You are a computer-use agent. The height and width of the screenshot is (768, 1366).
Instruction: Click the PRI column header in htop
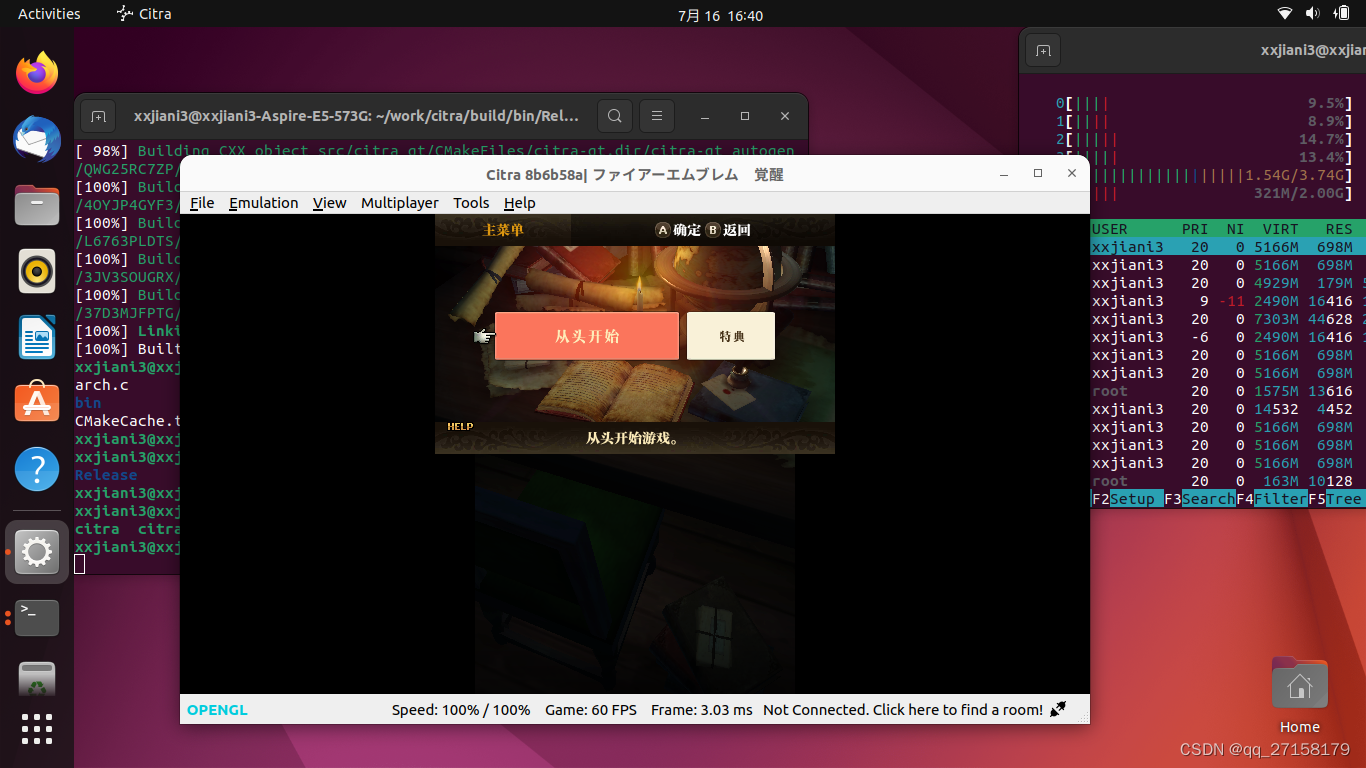point(1195,229)
